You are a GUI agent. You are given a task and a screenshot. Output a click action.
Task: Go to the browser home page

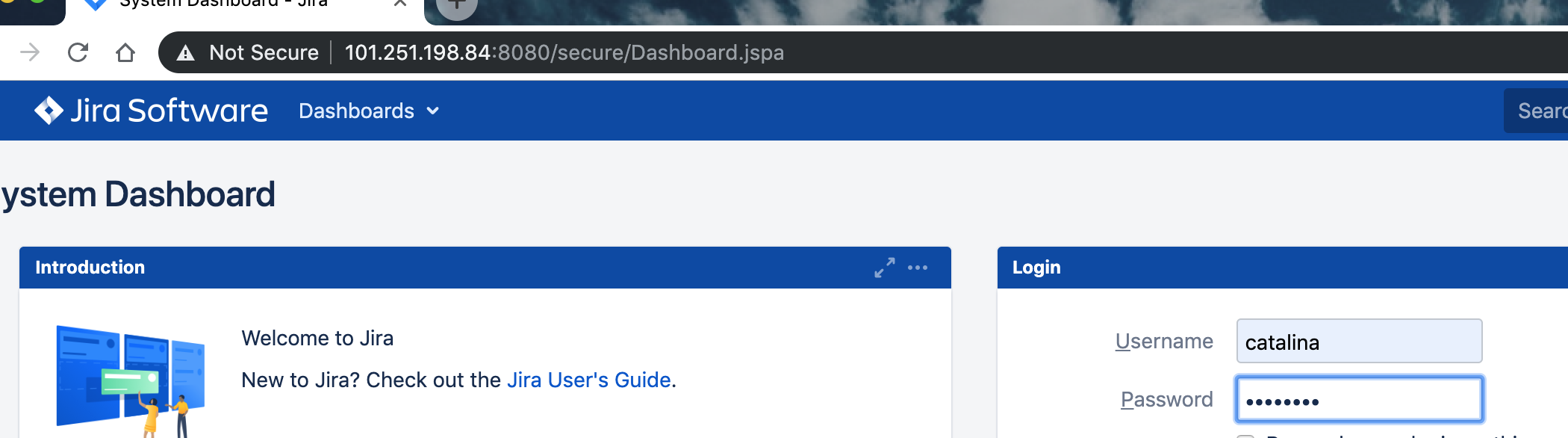[125, 52]
